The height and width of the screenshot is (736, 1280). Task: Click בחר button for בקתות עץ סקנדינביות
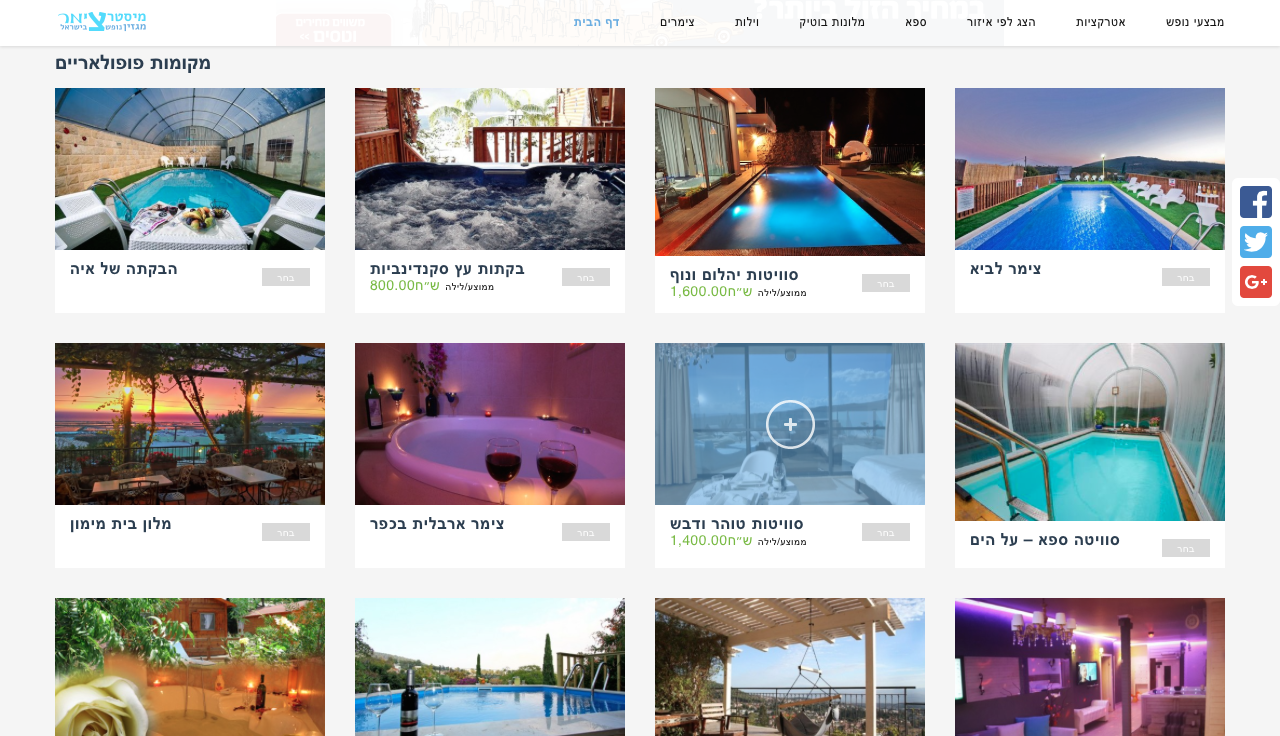(586, 277)
